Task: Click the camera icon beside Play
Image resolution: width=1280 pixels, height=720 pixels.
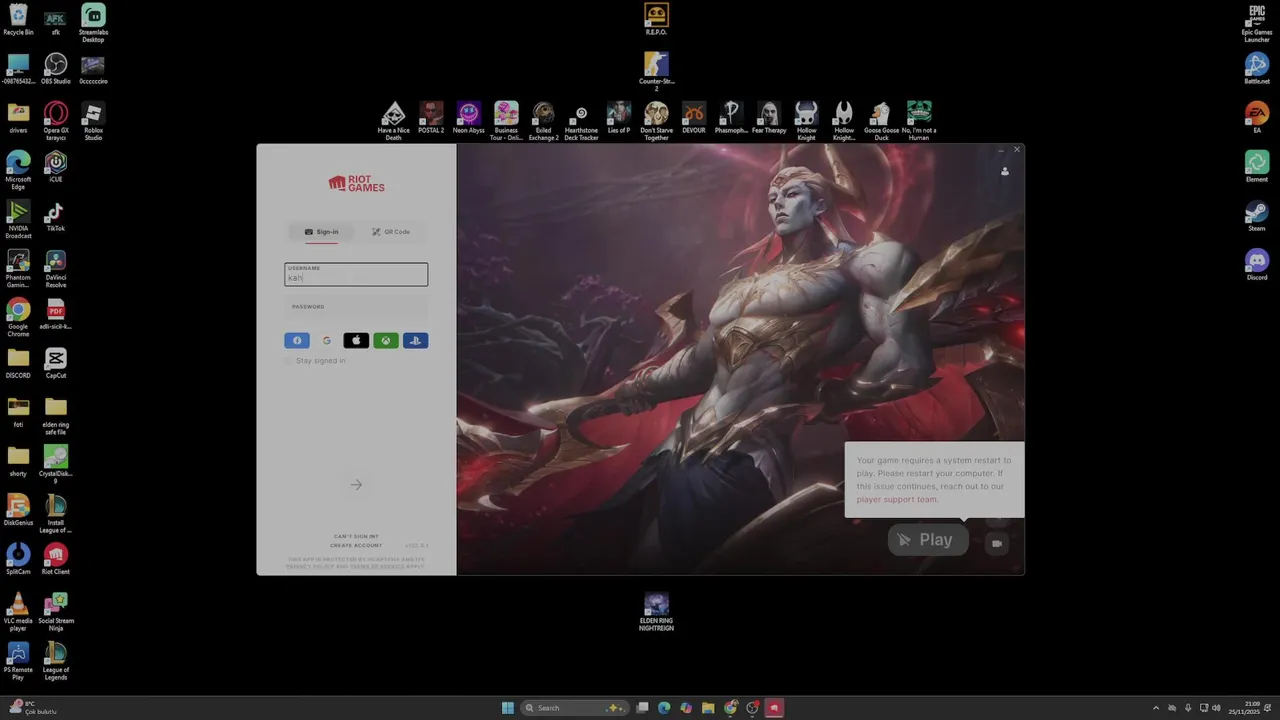Action: [x=997, y=544]
